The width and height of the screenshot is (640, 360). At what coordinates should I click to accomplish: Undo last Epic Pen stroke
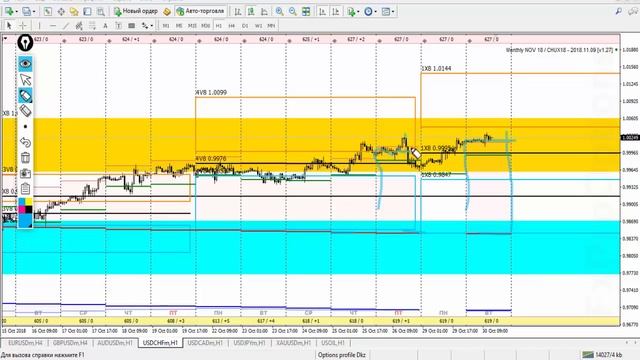(25, 142)
